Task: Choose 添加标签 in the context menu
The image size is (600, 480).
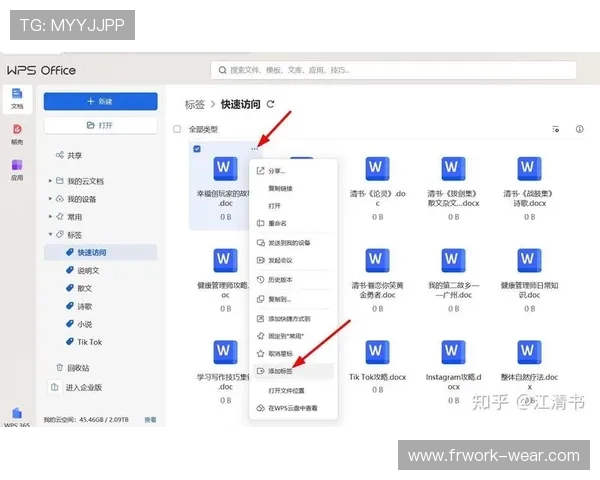Action: click(x=293, y=371)
